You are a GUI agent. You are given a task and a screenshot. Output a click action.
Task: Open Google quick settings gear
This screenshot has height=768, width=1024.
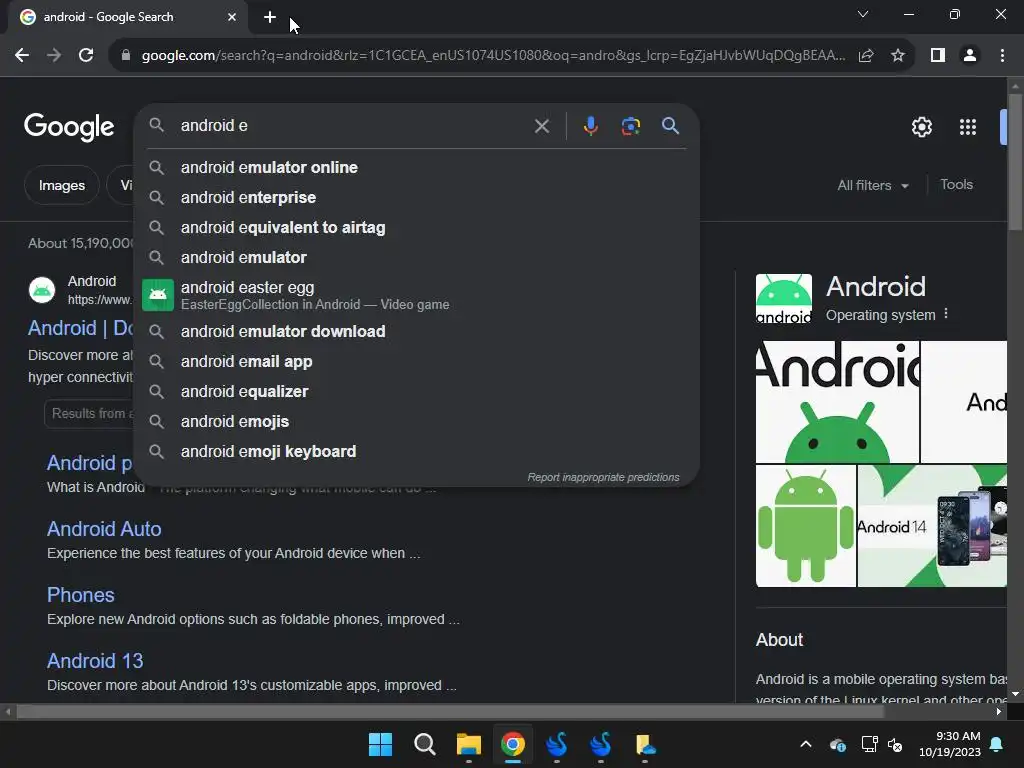(921, 127)
